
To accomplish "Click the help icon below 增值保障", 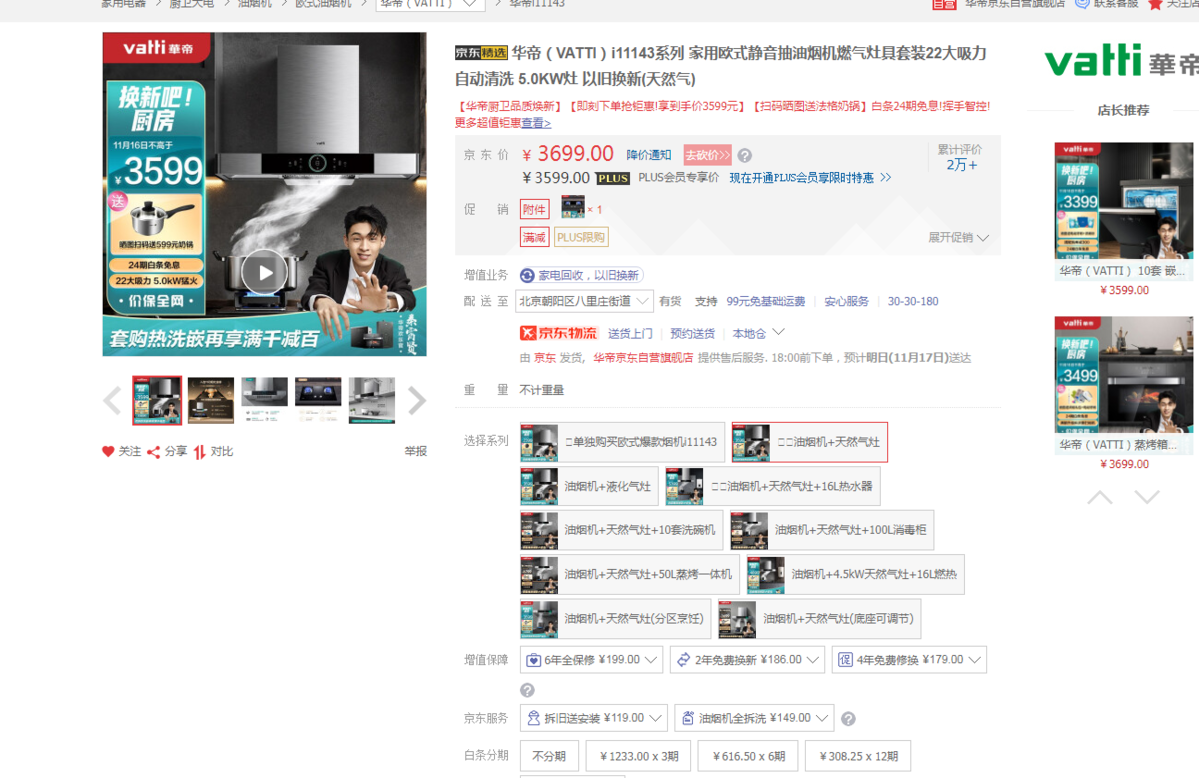I will click(x=528, y=690).
